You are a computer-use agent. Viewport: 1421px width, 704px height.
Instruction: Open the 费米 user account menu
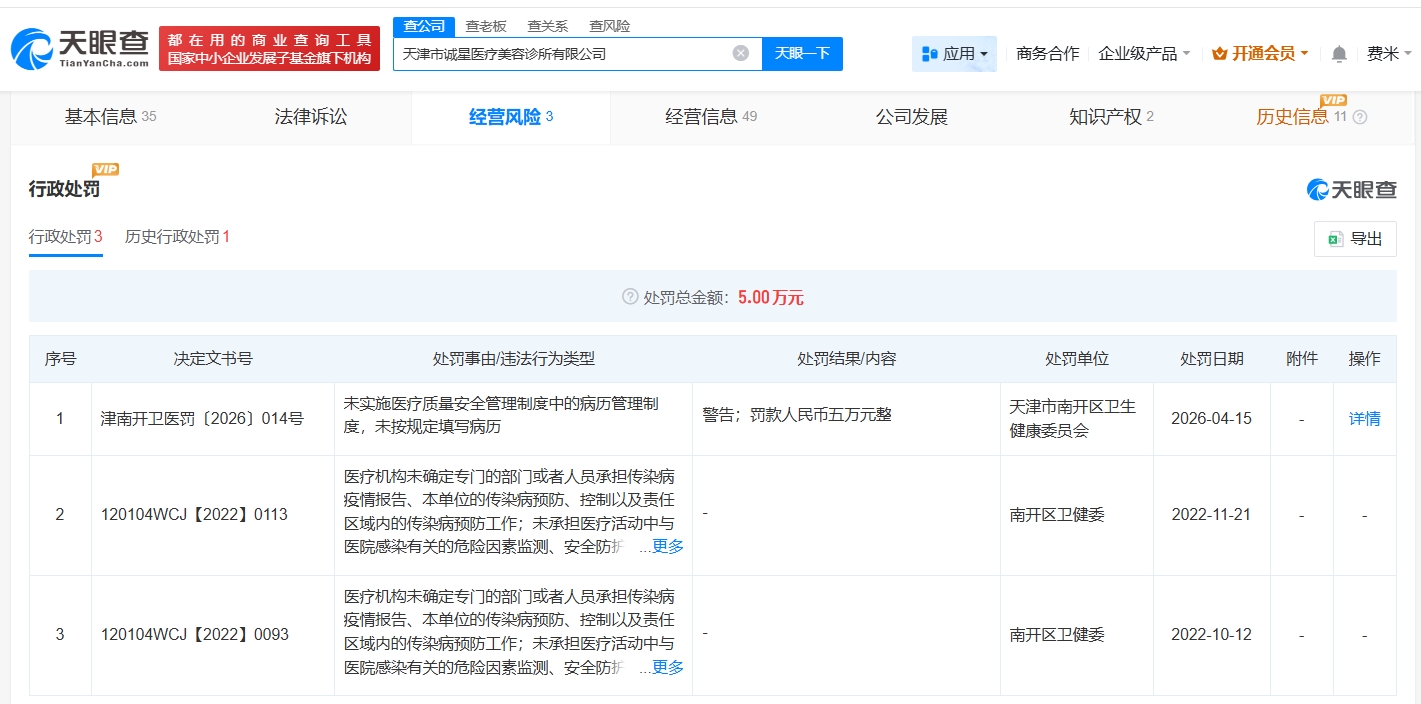tap(1389, 54)
